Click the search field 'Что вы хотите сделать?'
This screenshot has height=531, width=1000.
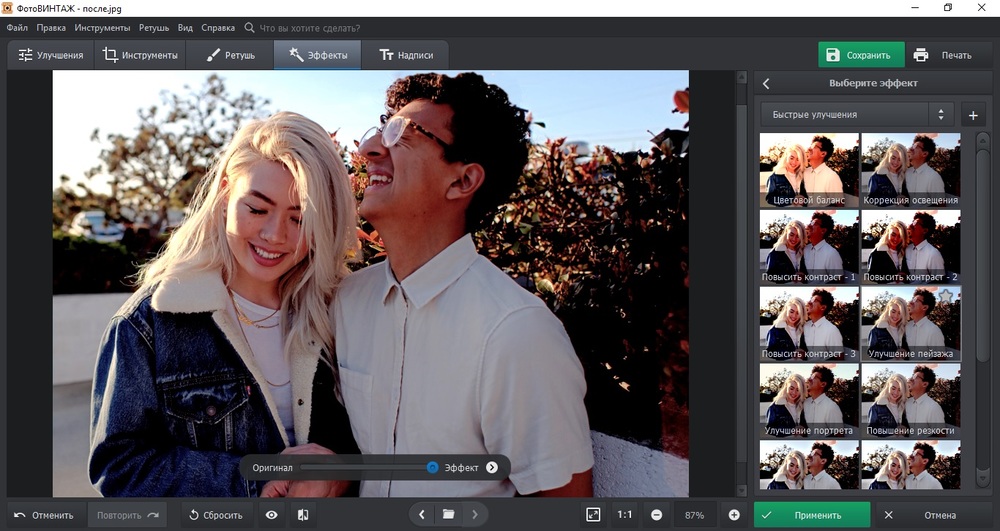point(309,28)
